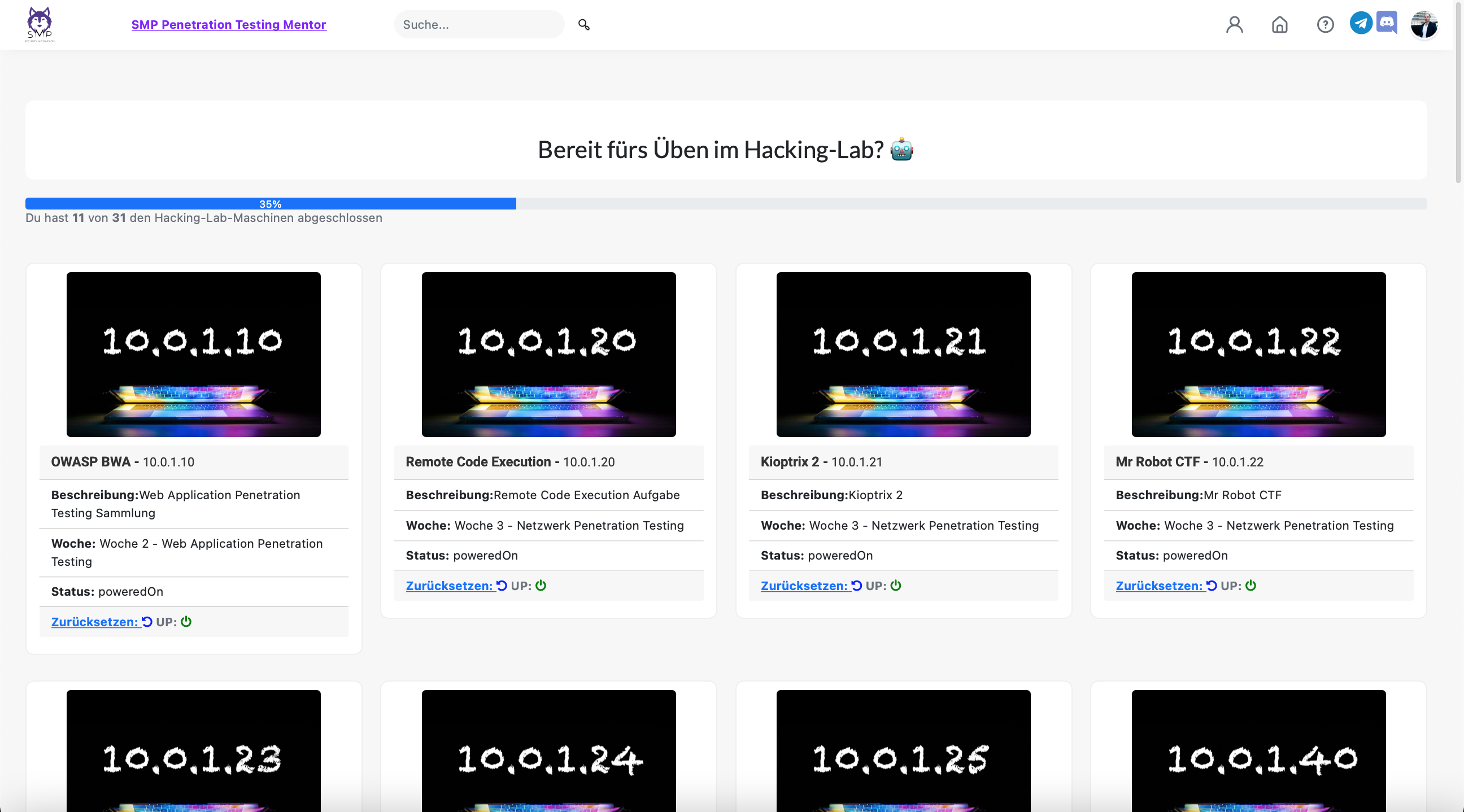Click Zurücksetzen on the OWASP BWA card
The height and width of the screenshot is (812, 1464).
click(x=94, y=622)
